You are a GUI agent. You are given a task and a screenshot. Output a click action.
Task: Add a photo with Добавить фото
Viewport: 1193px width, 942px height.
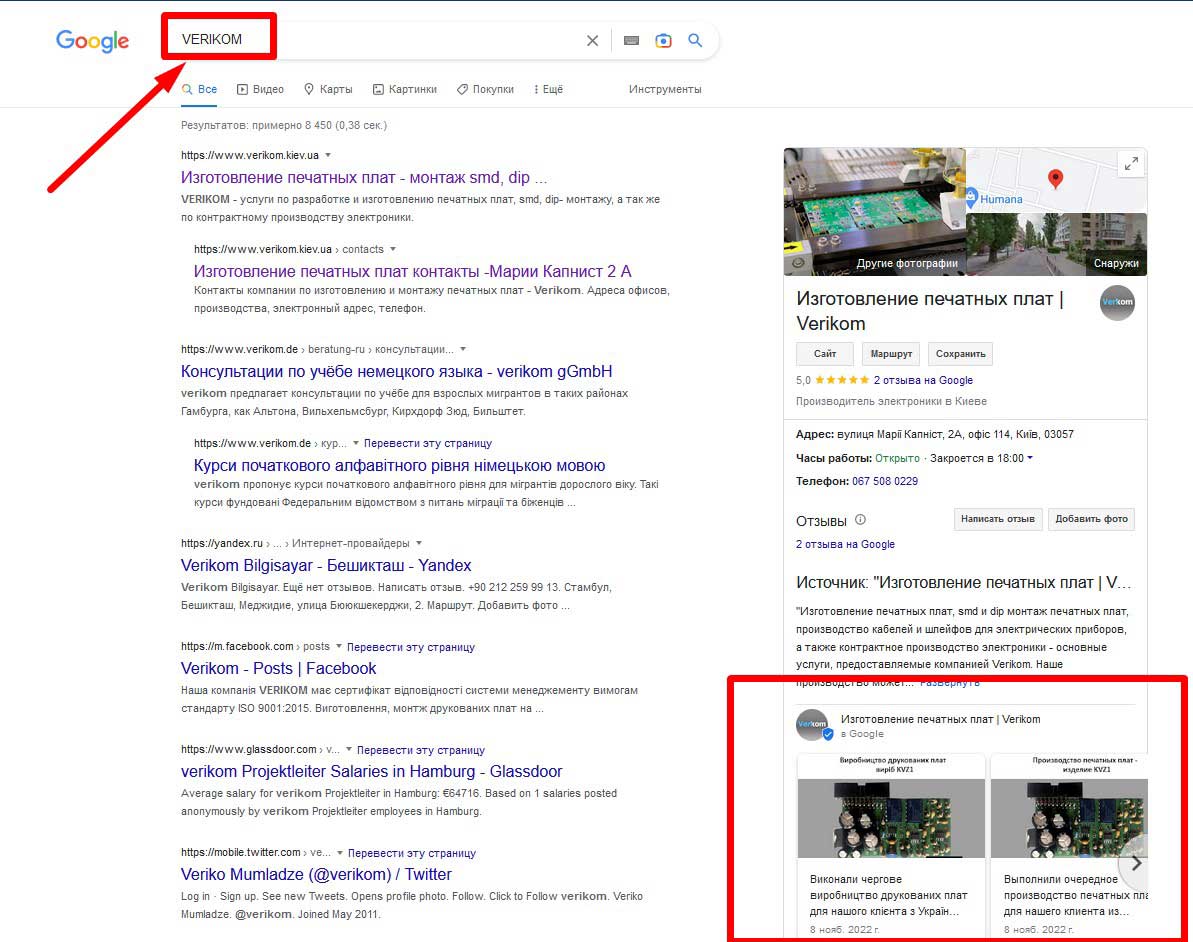pyautogui.click(x=1091, y=519)
